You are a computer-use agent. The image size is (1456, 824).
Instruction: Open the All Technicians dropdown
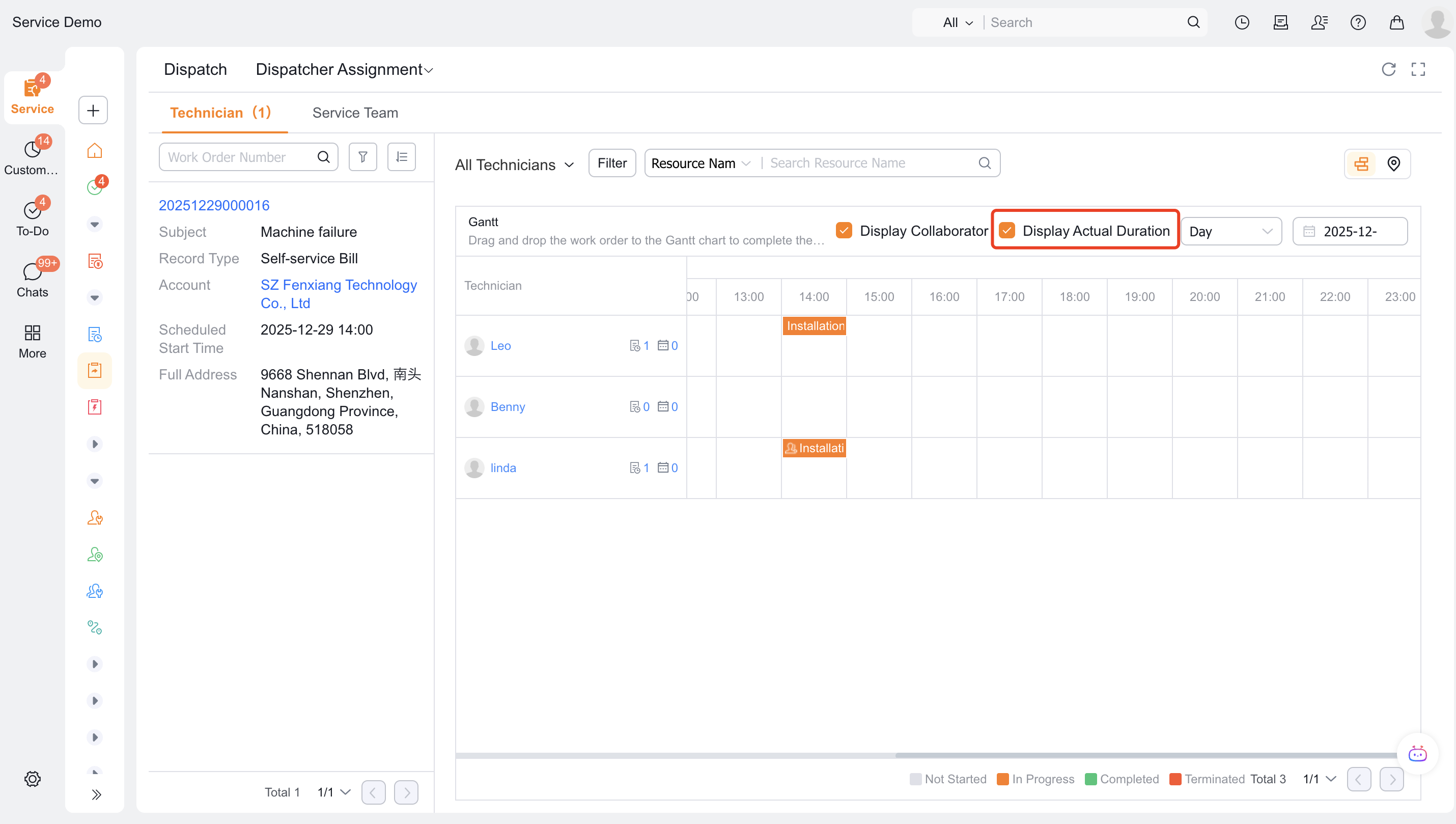(514, 164)
